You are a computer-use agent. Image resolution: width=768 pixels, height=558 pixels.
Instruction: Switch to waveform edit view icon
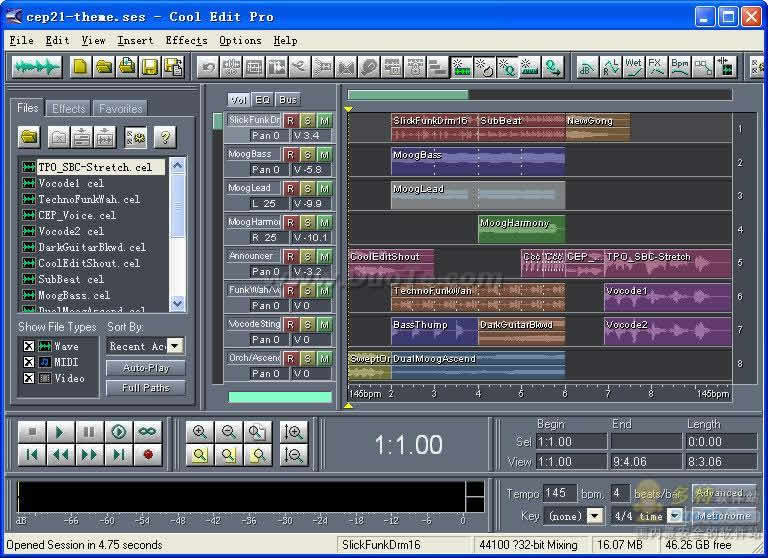37,67
